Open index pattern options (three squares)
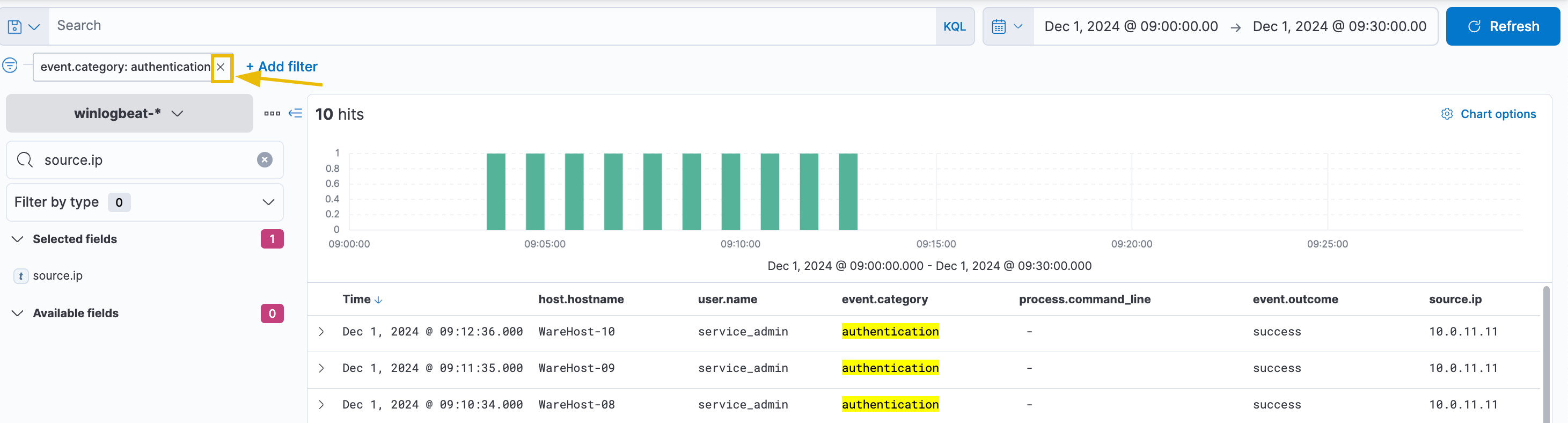Viewport: 1568px width, 423px height. (x=272, y=114)
